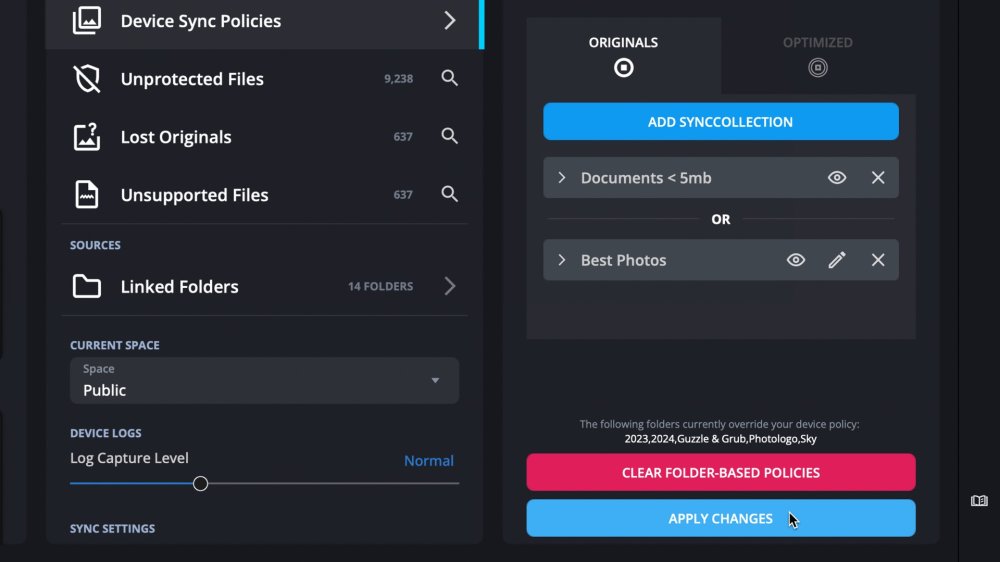Open the Space dropdown showing Public
Image resolution: width=1000 pixels, height=562 pixels.
[264, 381]
